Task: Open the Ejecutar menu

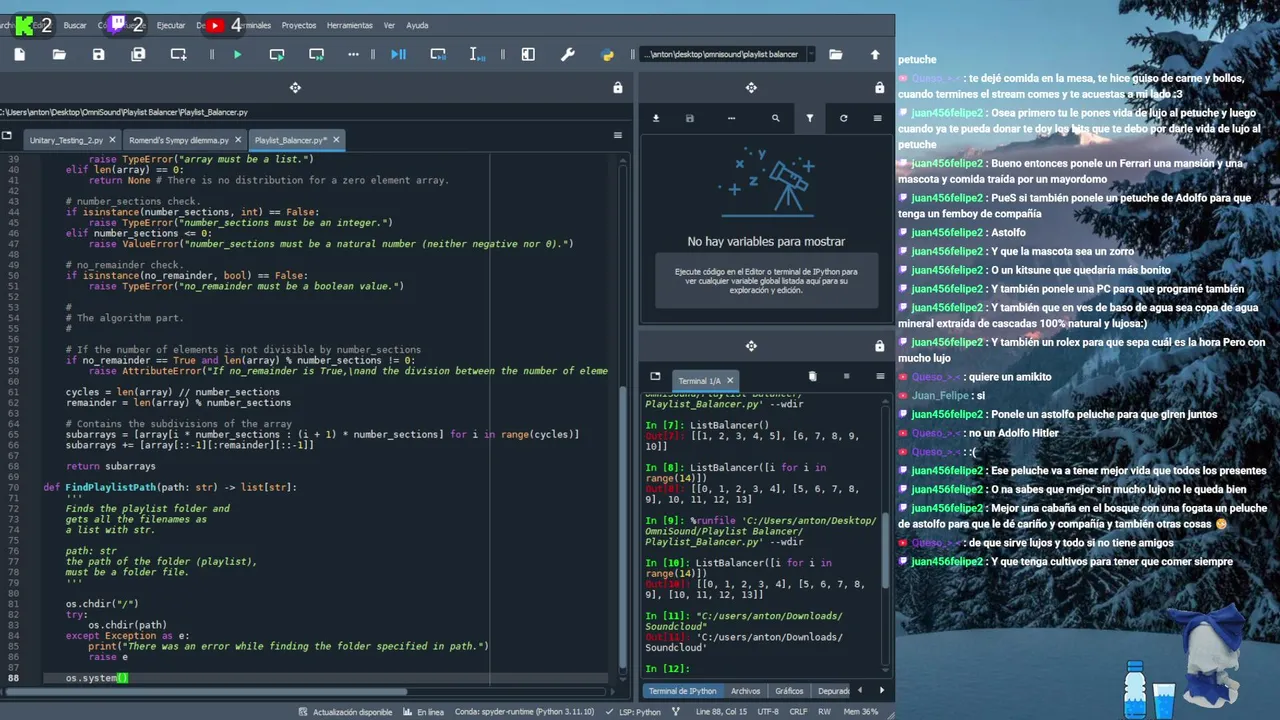Action: 171,25
